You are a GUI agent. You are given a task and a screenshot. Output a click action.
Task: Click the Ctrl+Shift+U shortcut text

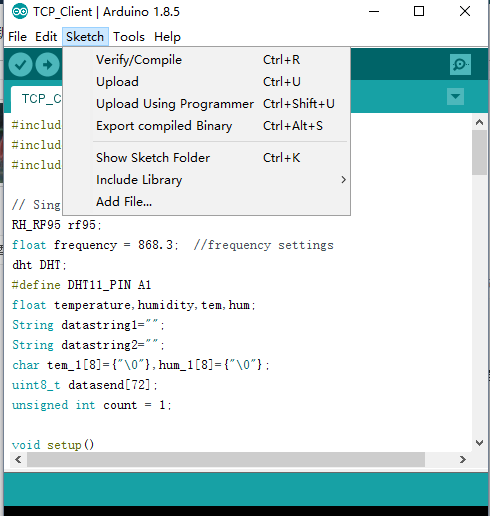point(299,104)
